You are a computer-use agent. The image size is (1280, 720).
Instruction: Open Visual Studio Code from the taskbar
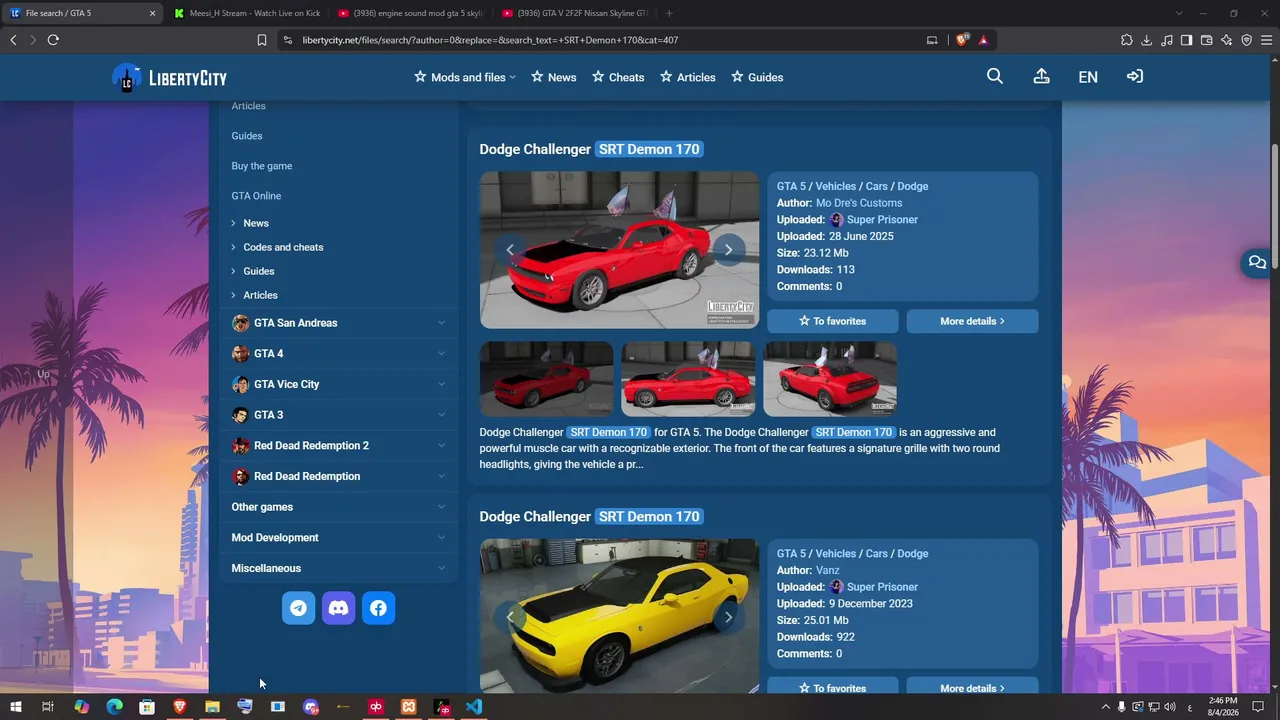point(474,707)
